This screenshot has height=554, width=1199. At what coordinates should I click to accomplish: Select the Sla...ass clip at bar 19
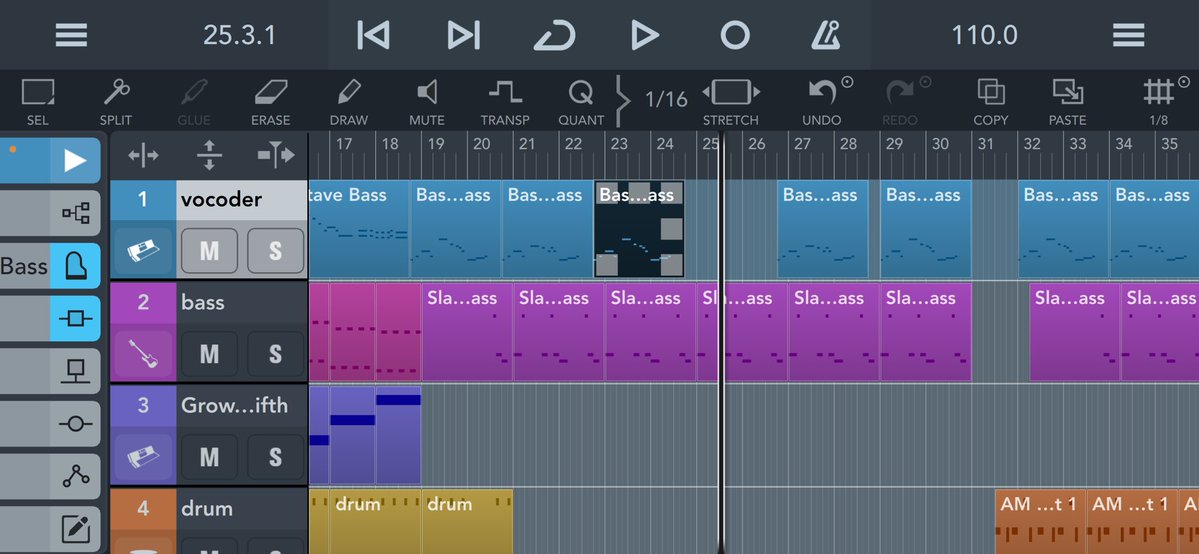pos(467,332)
